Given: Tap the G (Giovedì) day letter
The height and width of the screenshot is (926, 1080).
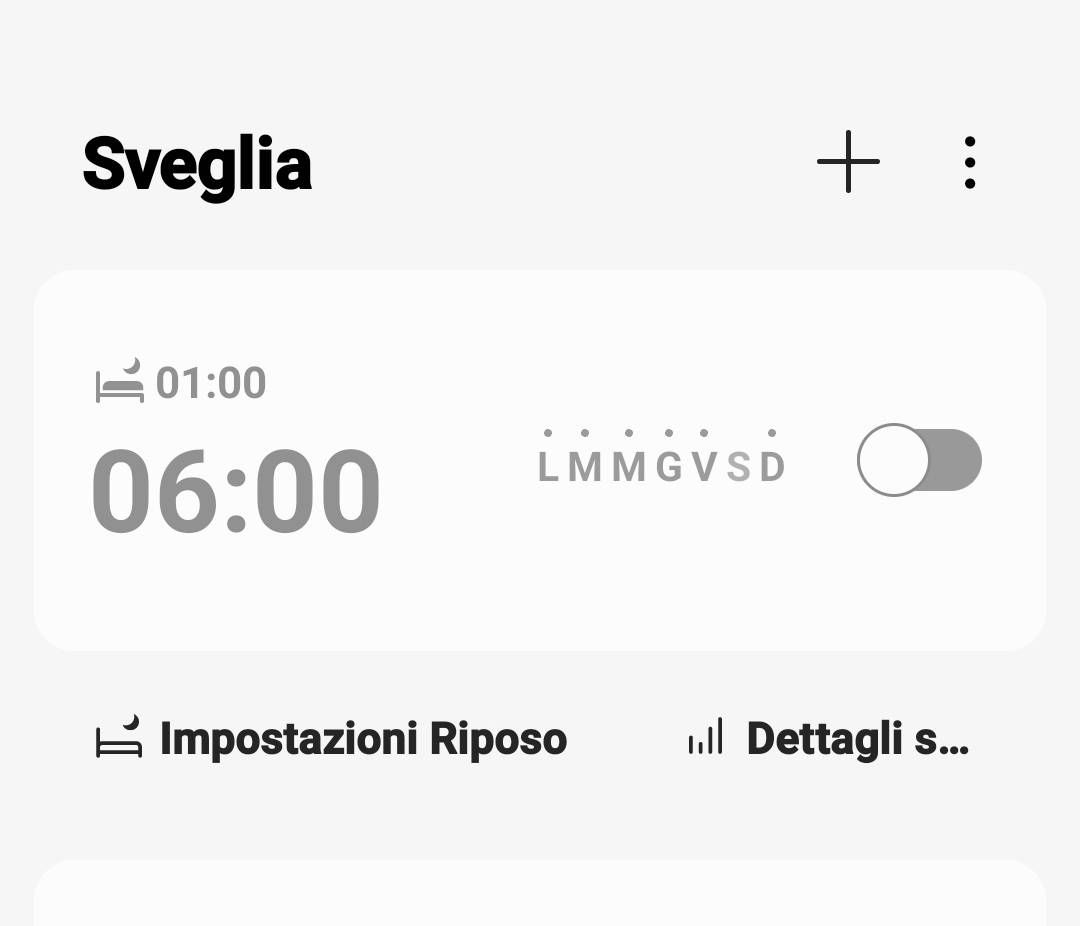Looking at the screenshot, I should point(669,467).
